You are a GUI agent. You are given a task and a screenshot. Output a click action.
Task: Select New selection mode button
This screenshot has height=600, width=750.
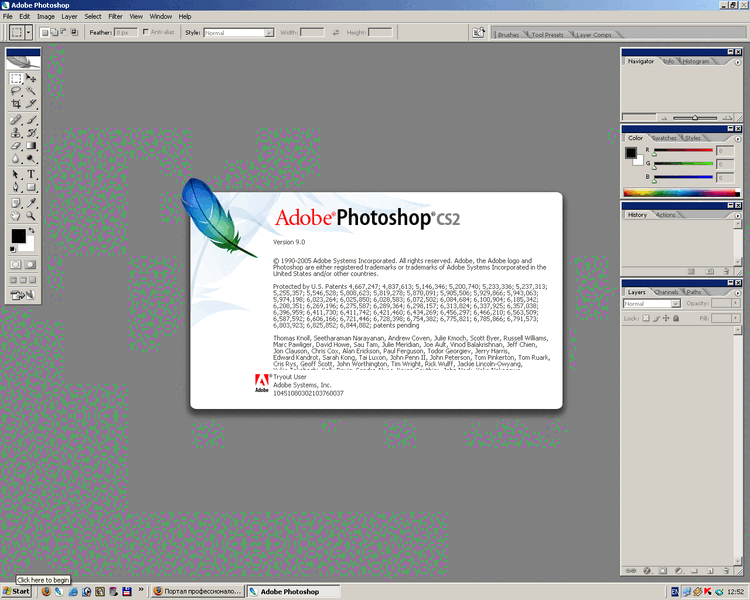coord(44,33)
